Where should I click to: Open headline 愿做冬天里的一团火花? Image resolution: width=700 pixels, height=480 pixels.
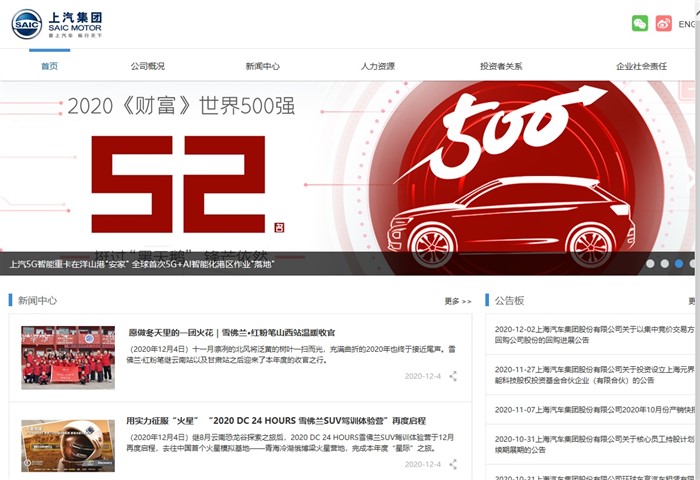tap(232, 333)
